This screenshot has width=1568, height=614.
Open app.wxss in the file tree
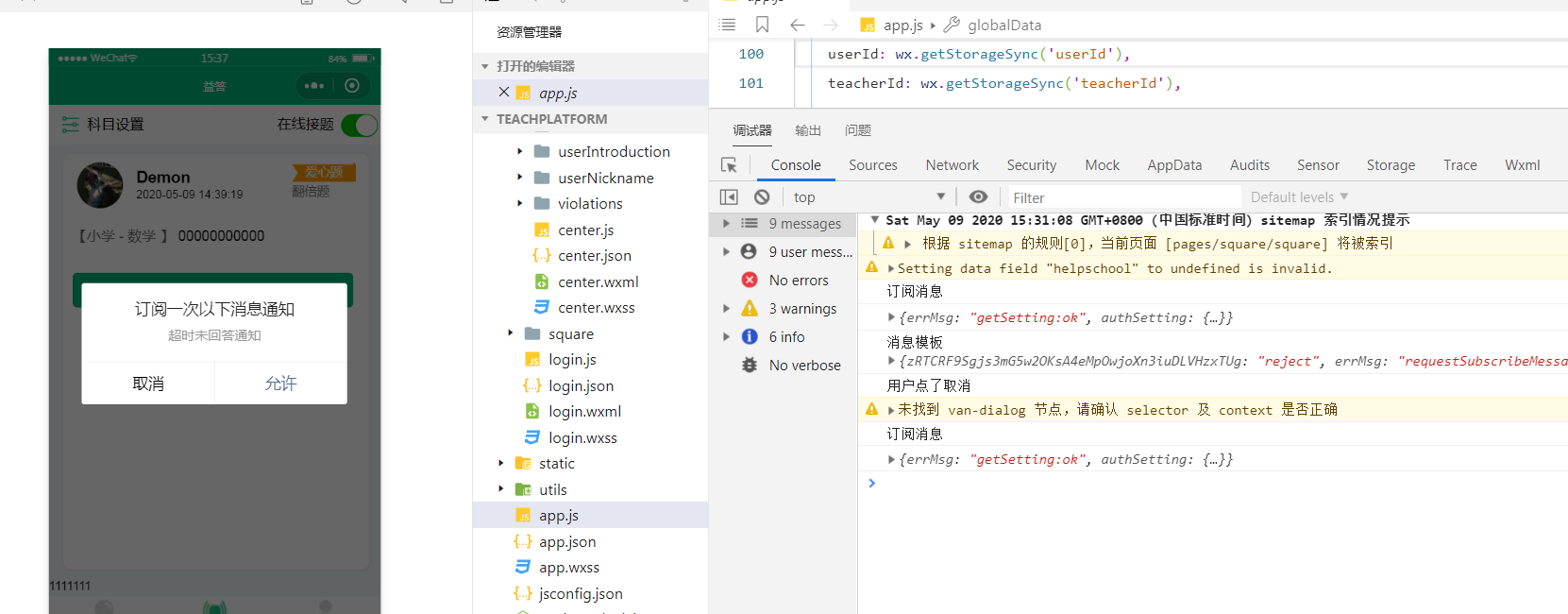[568, 567]
